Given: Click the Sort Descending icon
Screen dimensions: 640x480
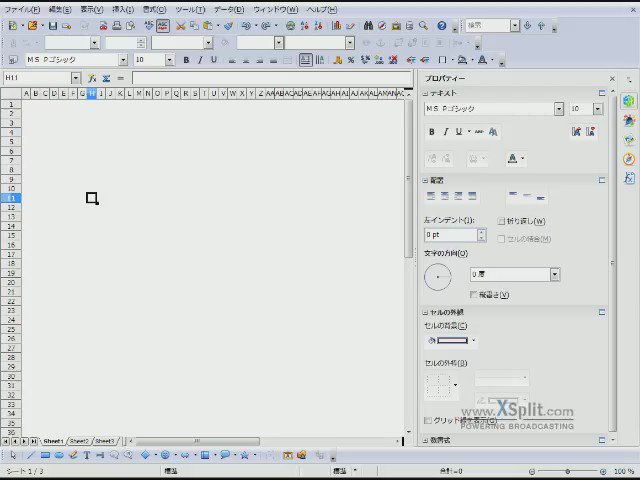Looking at the screenshot, I should coord(318,26).
